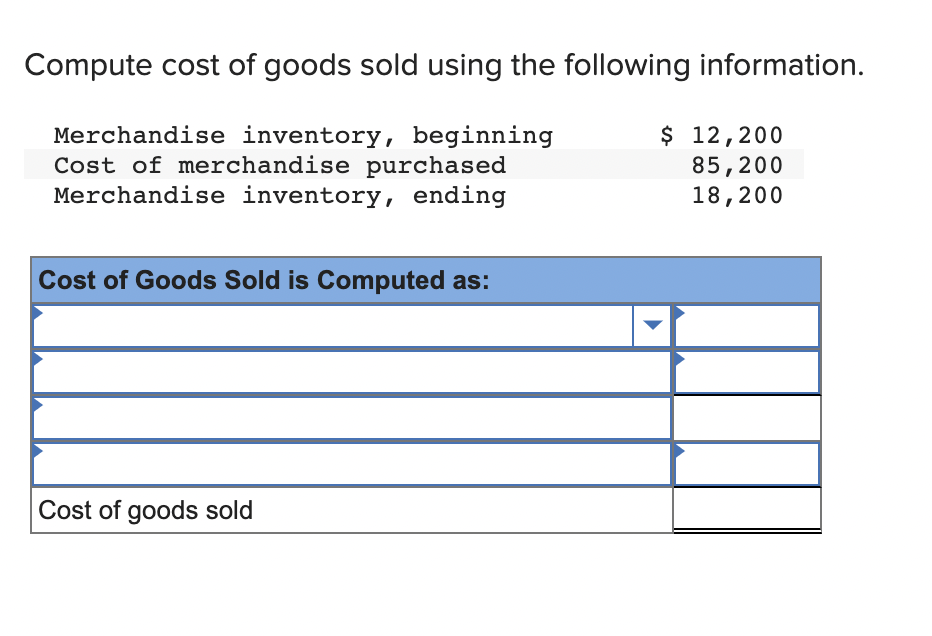
Task: Click the final Cost of goods sold total field
Action: (747, 510)
